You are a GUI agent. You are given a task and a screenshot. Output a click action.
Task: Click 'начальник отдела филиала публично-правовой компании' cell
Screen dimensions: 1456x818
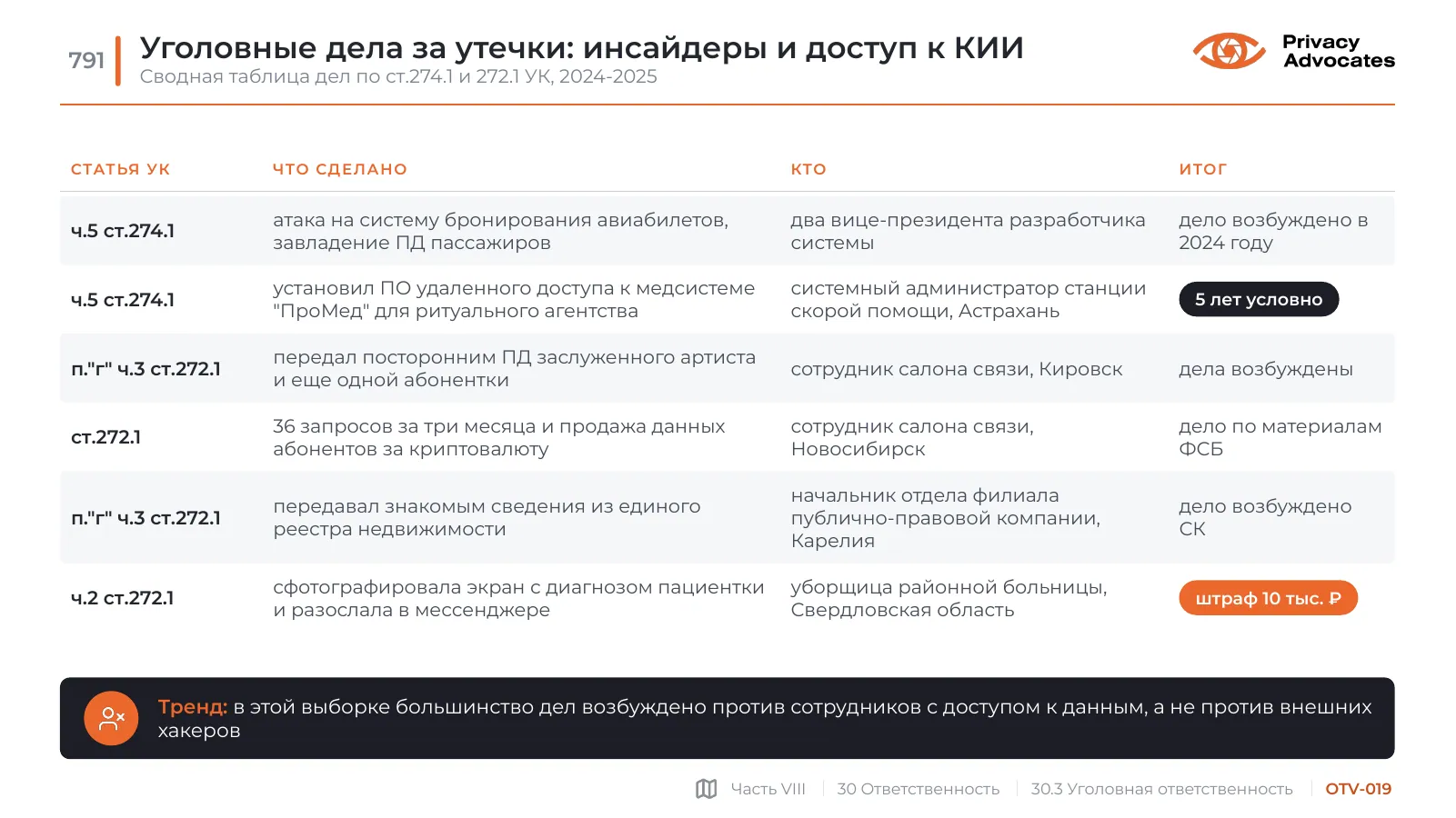pos(946,518)
